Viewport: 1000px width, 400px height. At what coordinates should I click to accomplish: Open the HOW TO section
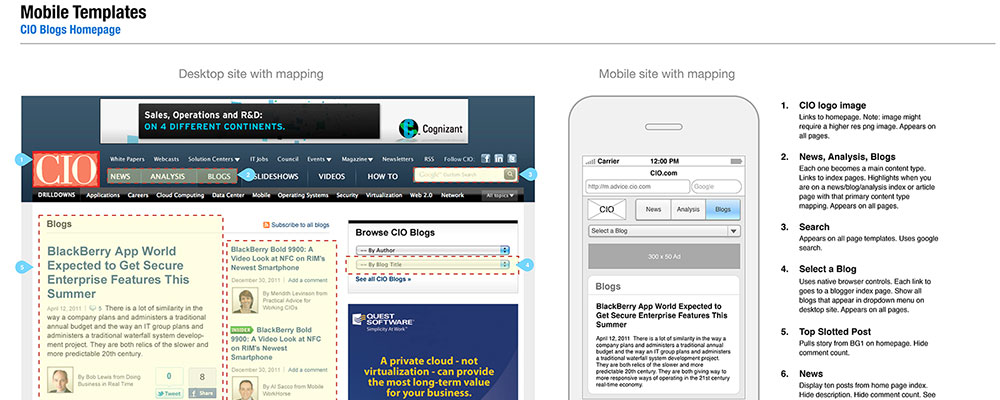pos(383,177)
